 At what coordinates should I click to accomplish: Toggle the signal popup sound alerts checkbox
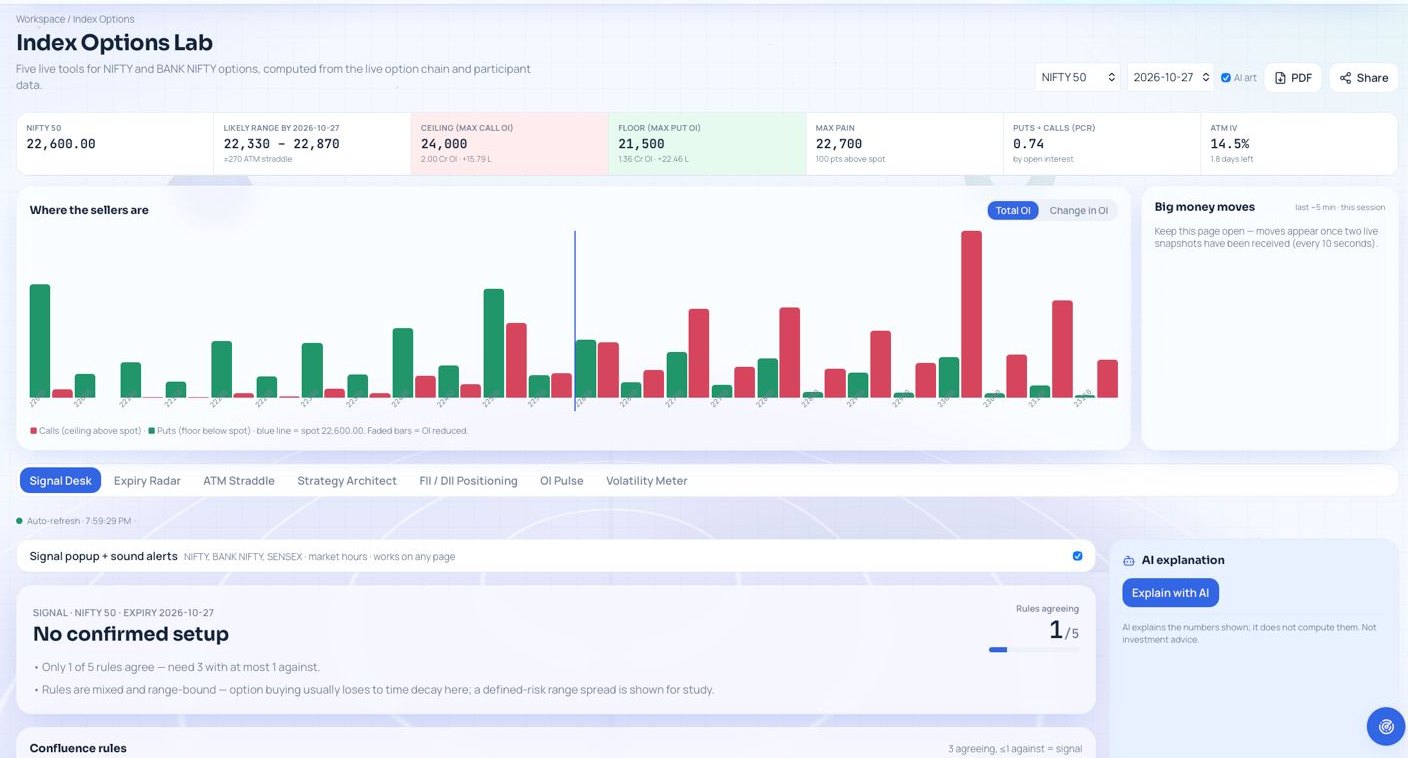[1077, 556]
